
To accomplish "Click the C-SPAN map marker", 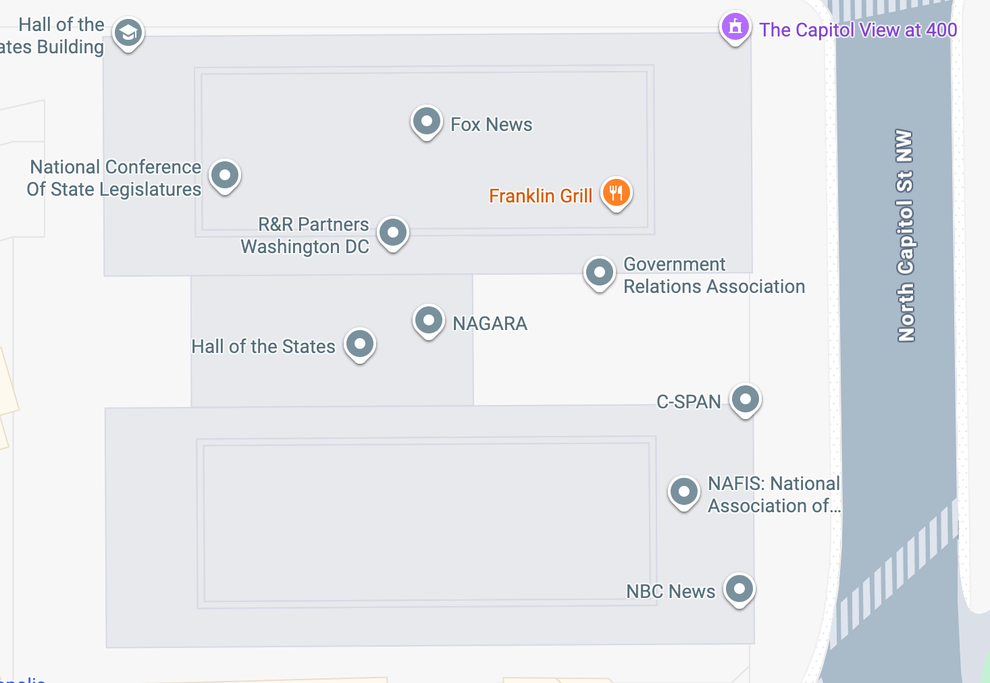I will [745, 400].
